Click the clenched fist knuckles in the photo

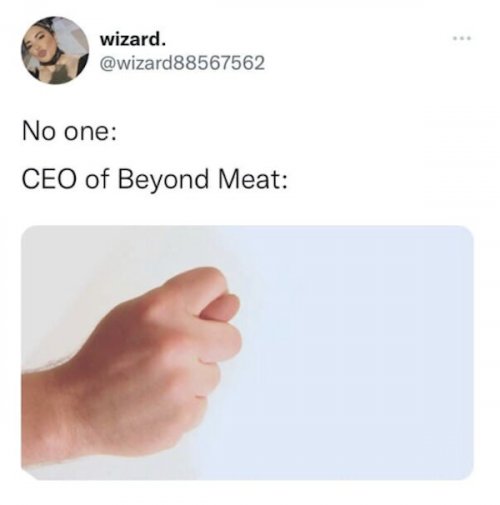pyautogui.click(x=217, y=333)
